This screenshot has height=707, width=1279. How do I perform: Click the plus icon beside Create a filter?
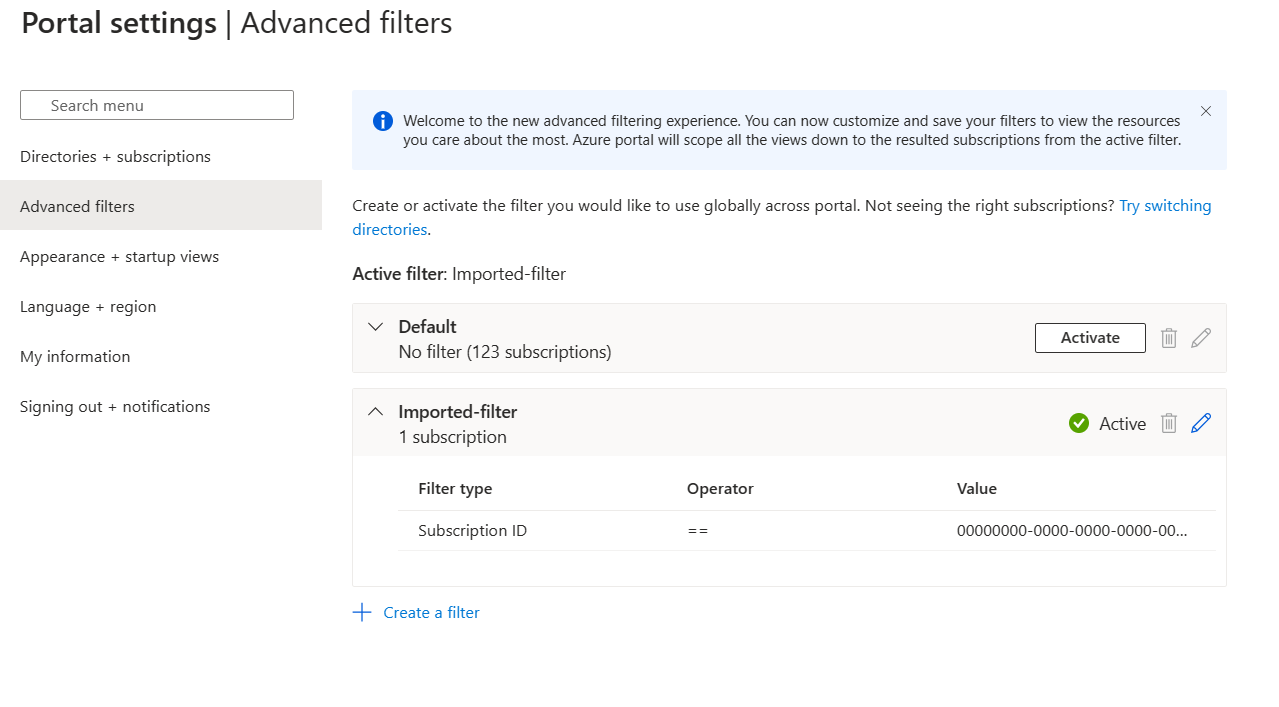(x=362, y=612)
